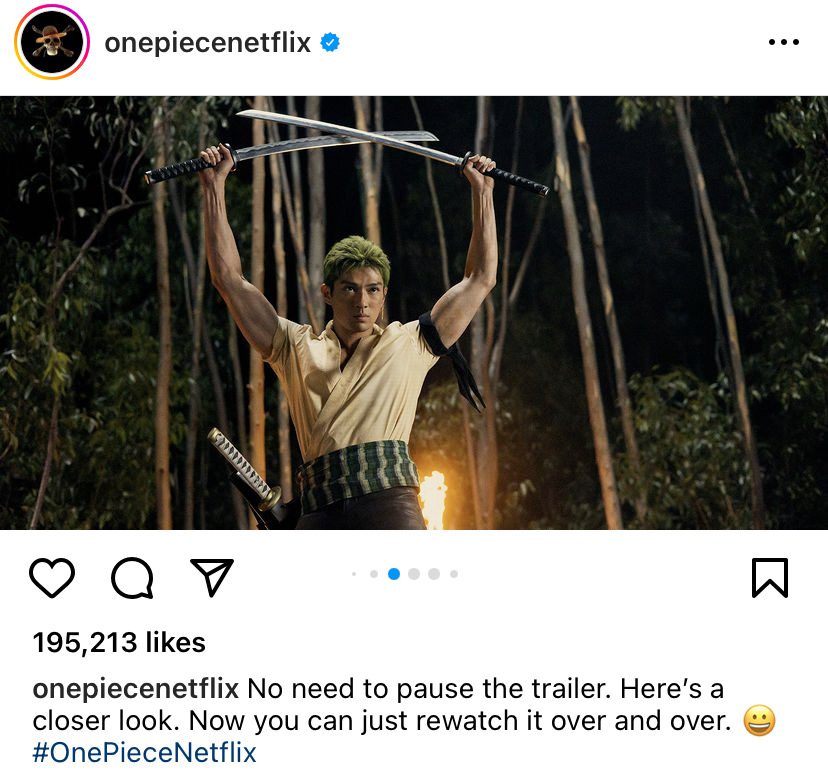Jump to the last tiny carousel dot on the right
The width and height of the screenshot is (828, 776).
point(454,574)
